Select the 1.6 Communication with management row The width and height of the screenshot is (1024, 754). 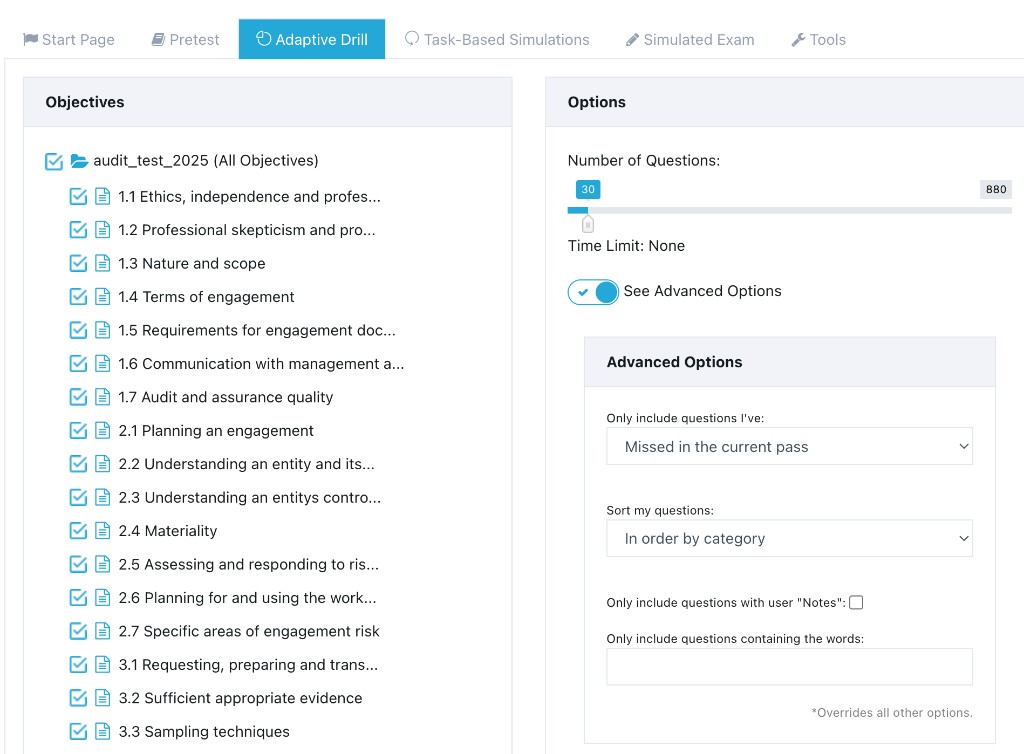click(x=261, y=364)
